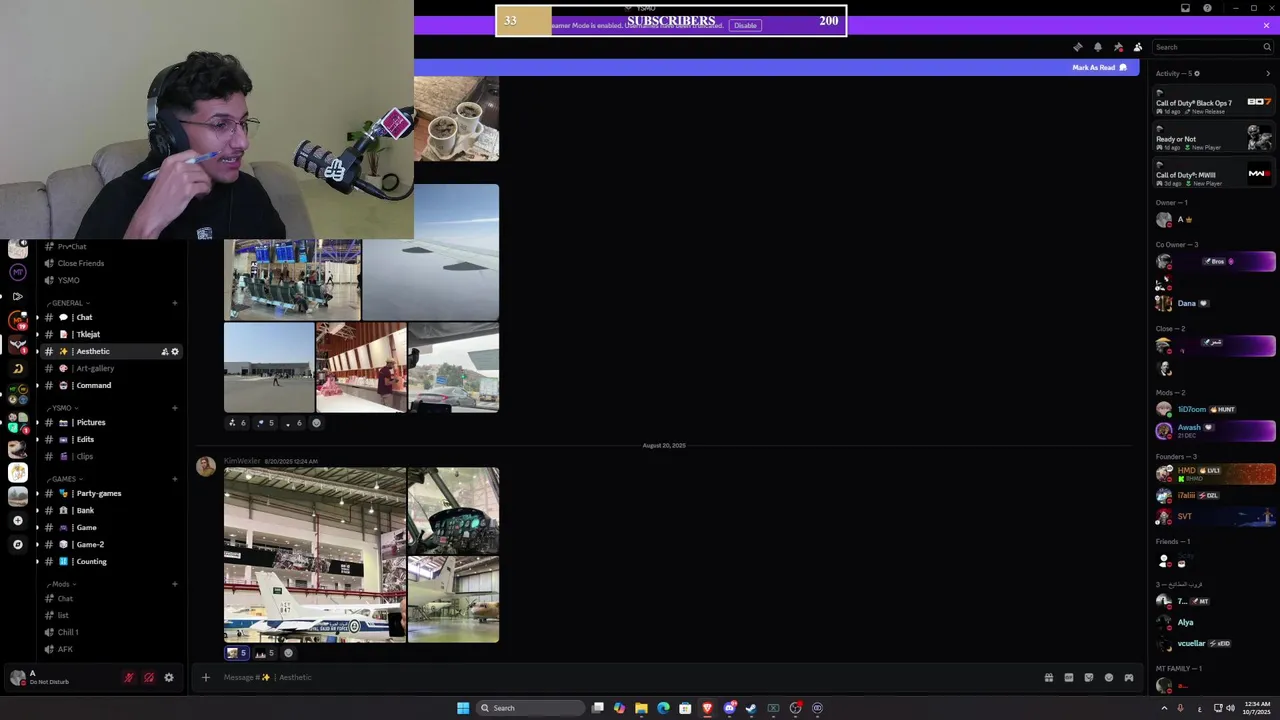The image size is (1280, 720).
Task: Open the GIF picker
Action: (1068, 677)
